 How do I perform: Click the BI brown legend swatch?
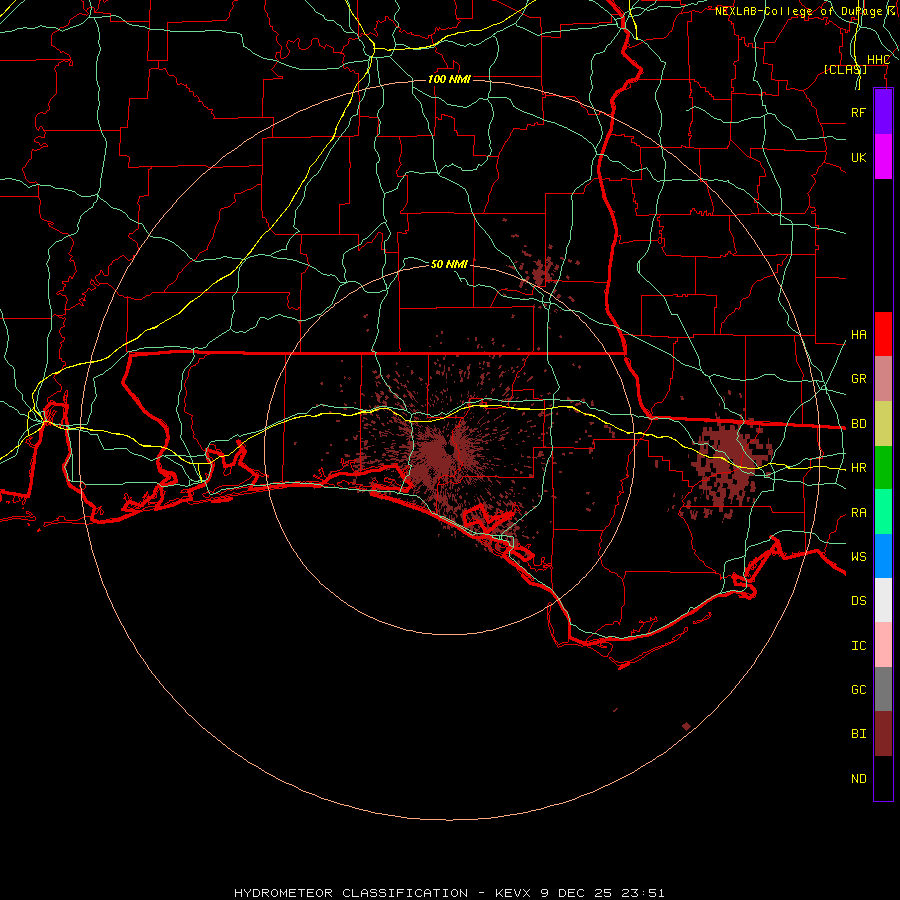[883, 734]
